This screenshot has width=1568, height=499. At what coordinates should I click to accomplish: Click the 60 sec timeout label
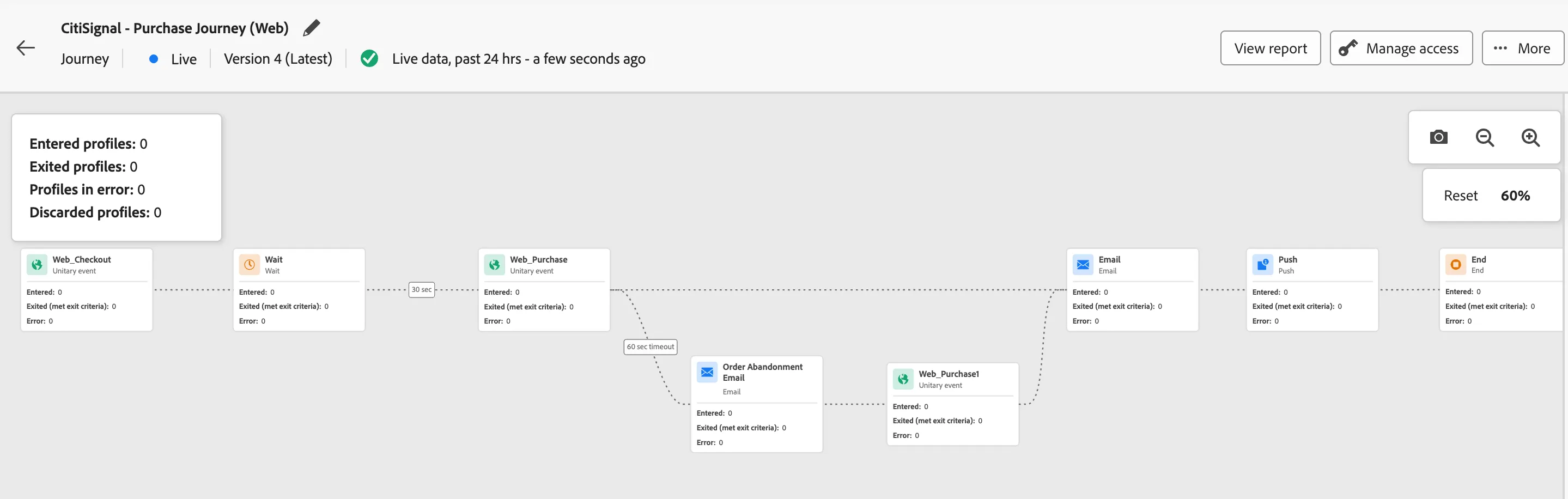tap(650, 347)
